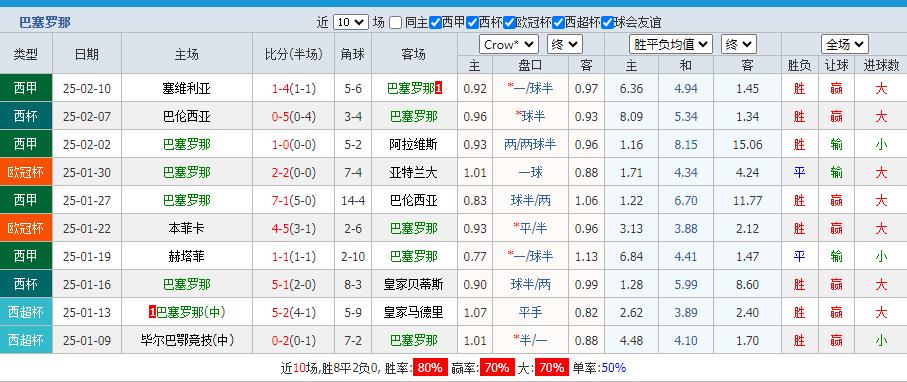Open the 1-4(1-1) score on 25-02-10

[294, 89]
